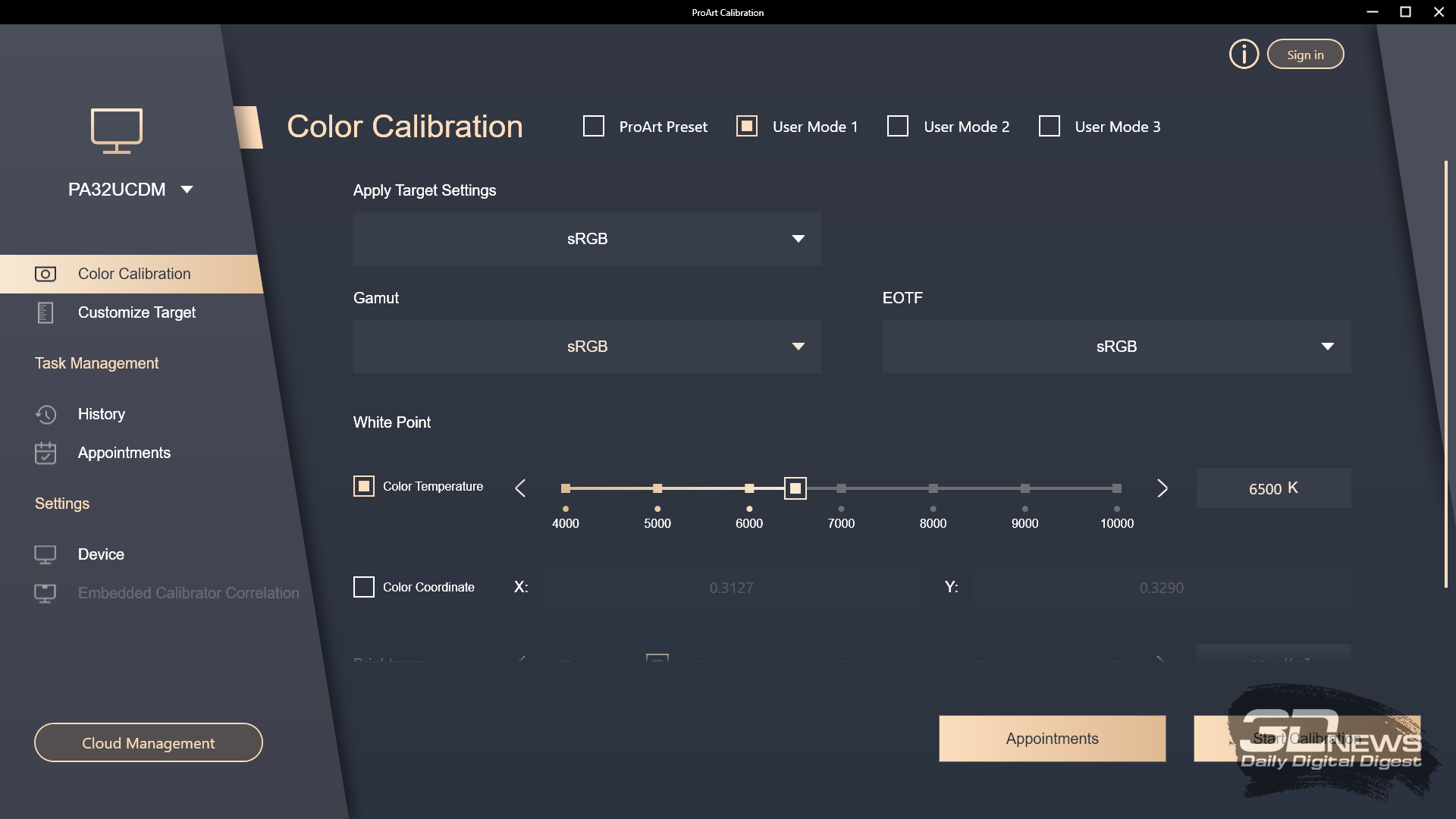Image resolution: width=1456 pixels, height=819 pixels.
Task: Toggle the User Mode 1 checkbox
Action: tap(747, 126)
